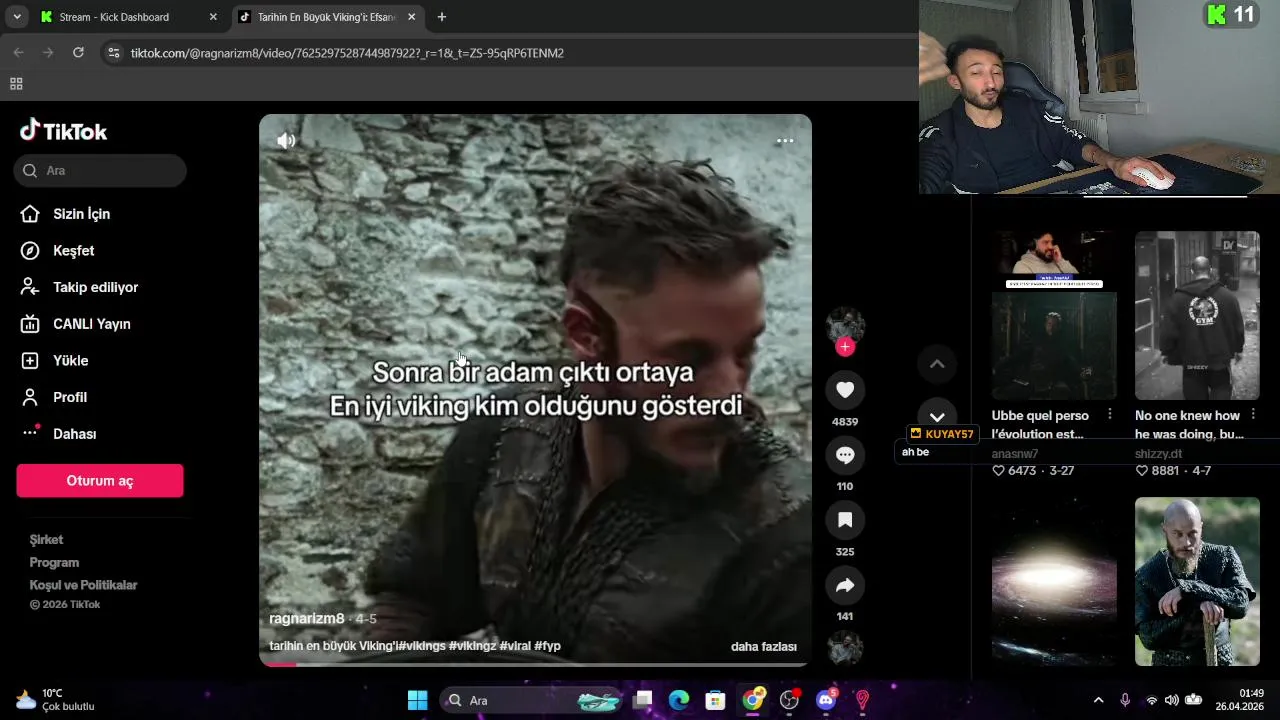Viewport: 1280px width, 720px height.
Task: Follow creator via red plus badge
Action: [845, 347]
